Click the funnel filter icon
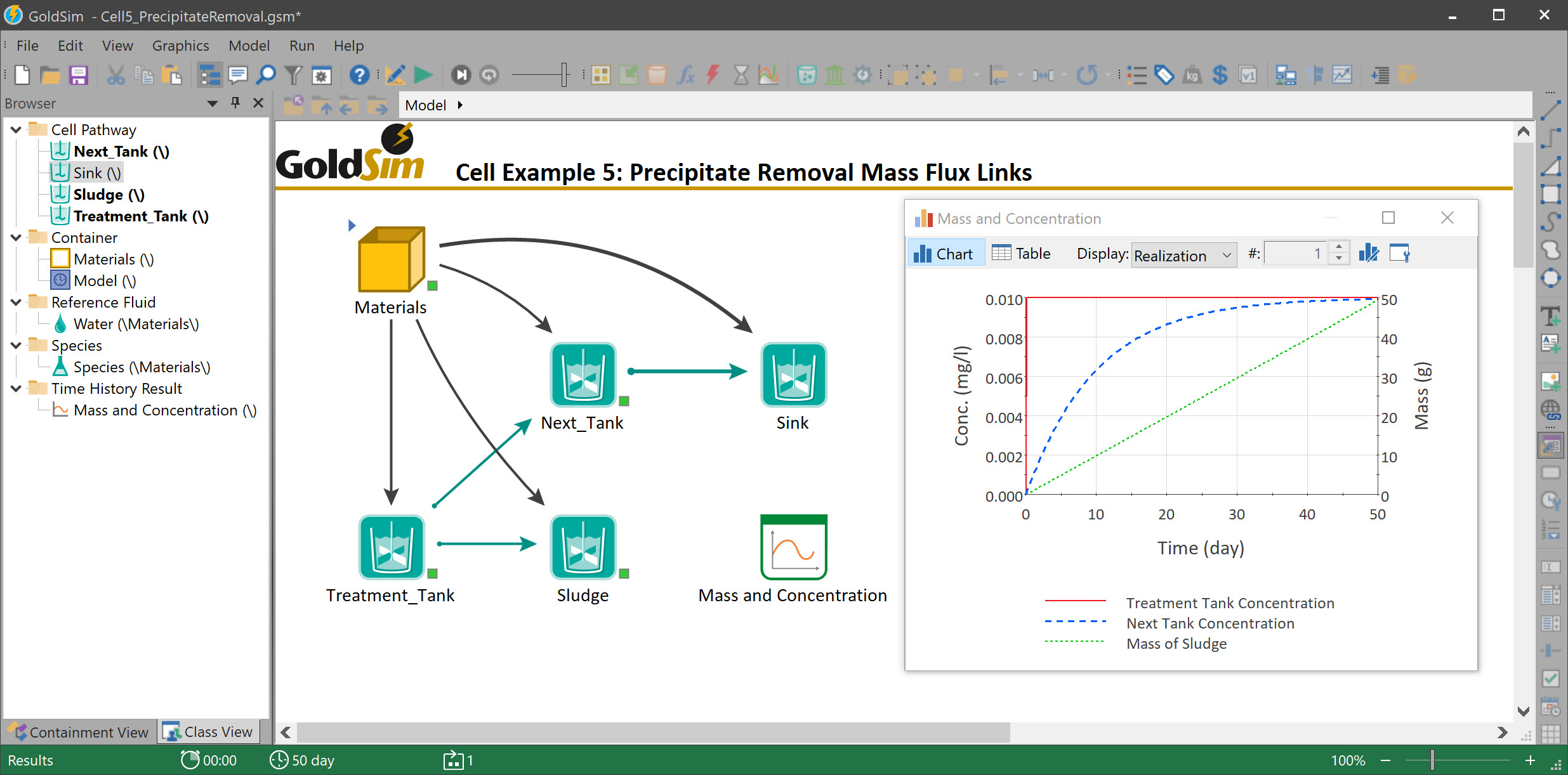The width and height of the screenshot is (1568, 775). pos(293,75)
